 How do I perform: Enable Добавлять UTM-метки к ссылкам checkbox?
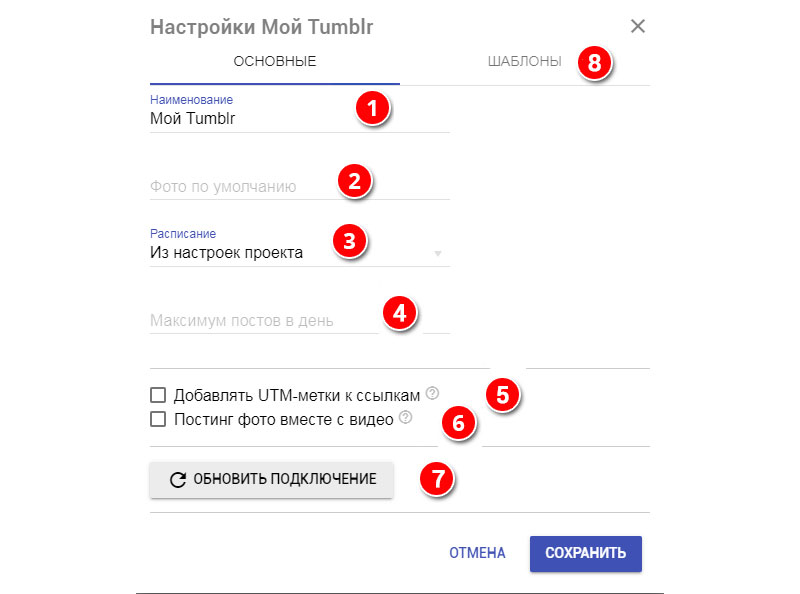pyautogui.click(x=157, y=395)
